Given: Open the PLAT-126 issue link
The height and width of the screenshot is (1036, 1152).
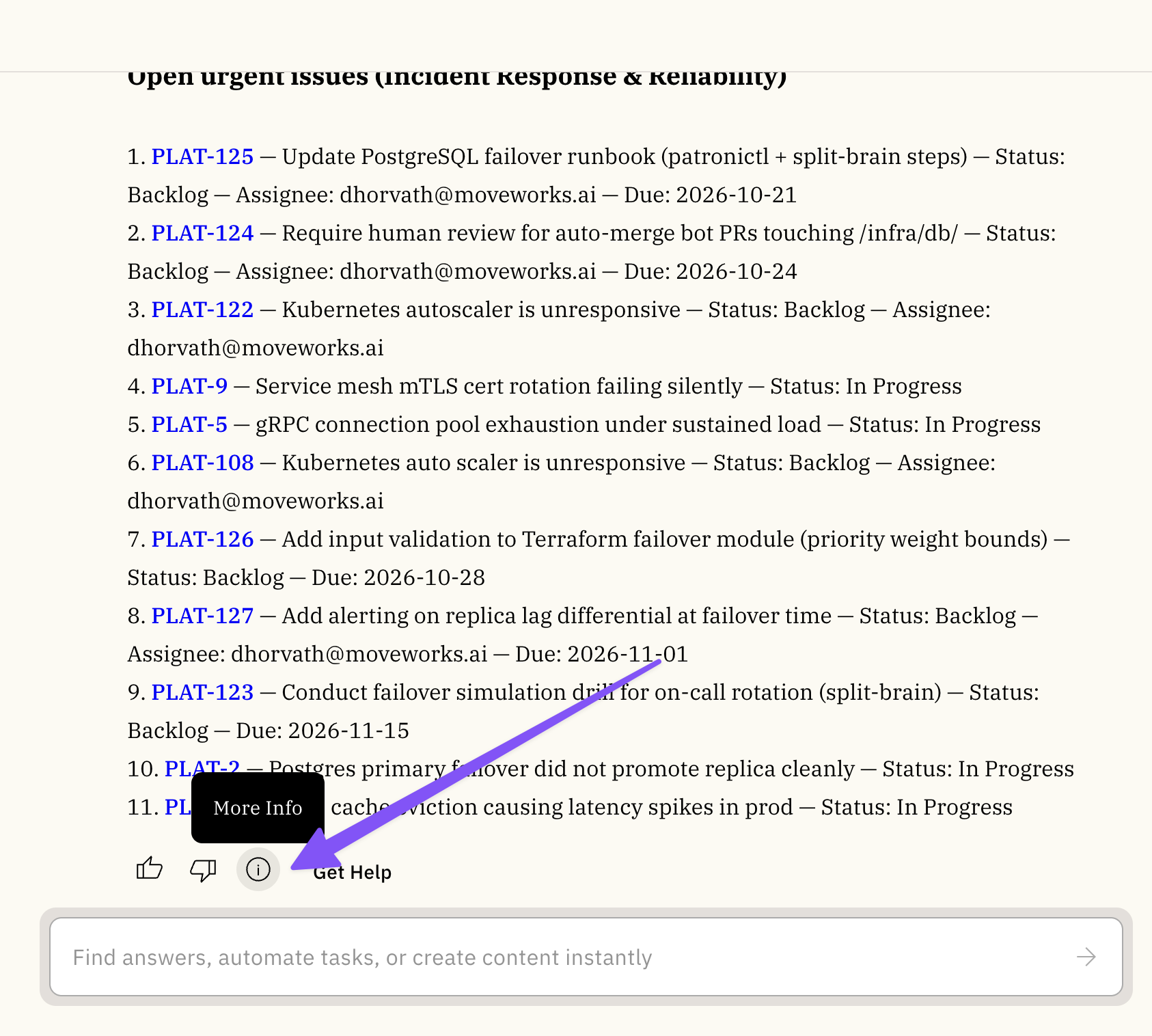Looking at the screenshot, I should point(202,539).
